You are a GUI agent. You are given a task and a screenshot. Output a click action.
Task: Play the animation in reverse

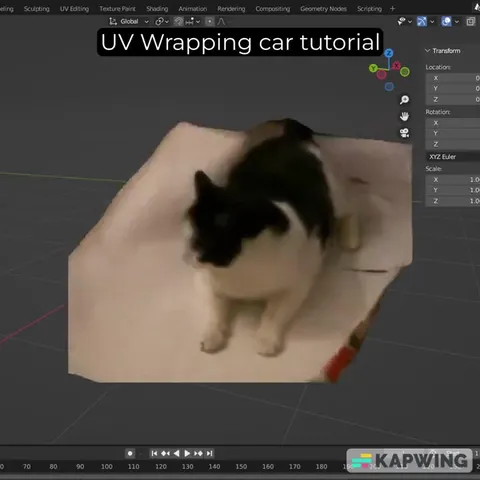177,453
